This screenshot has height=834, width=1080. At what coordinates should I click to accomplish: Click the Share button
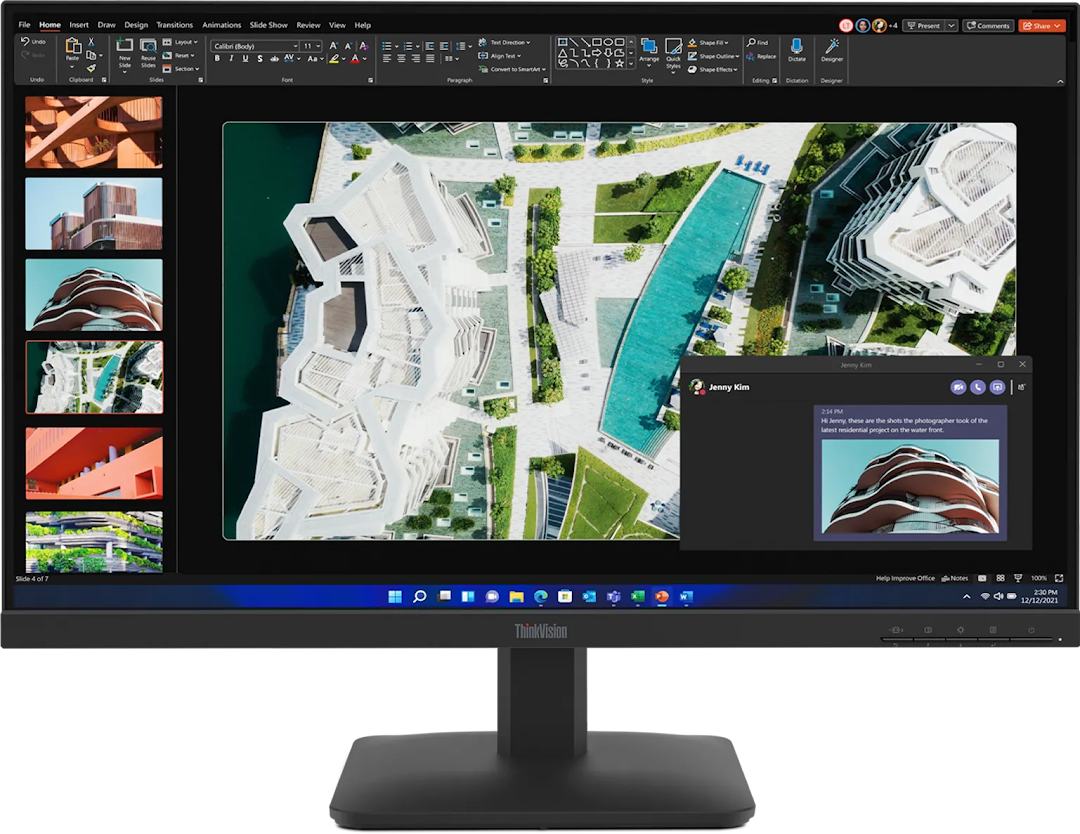tap(1042, 25)
